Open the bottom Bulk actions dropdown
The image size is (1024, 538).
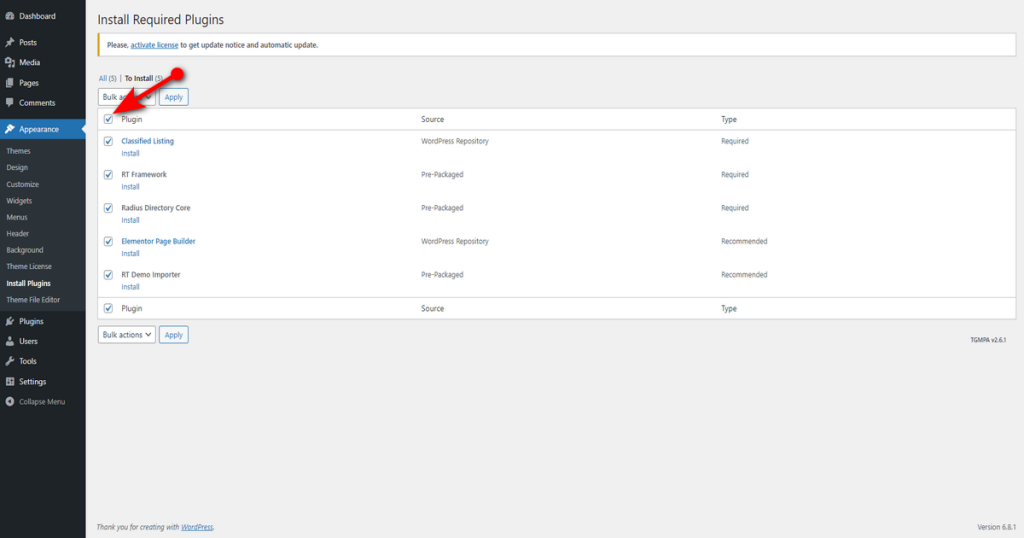127,335
